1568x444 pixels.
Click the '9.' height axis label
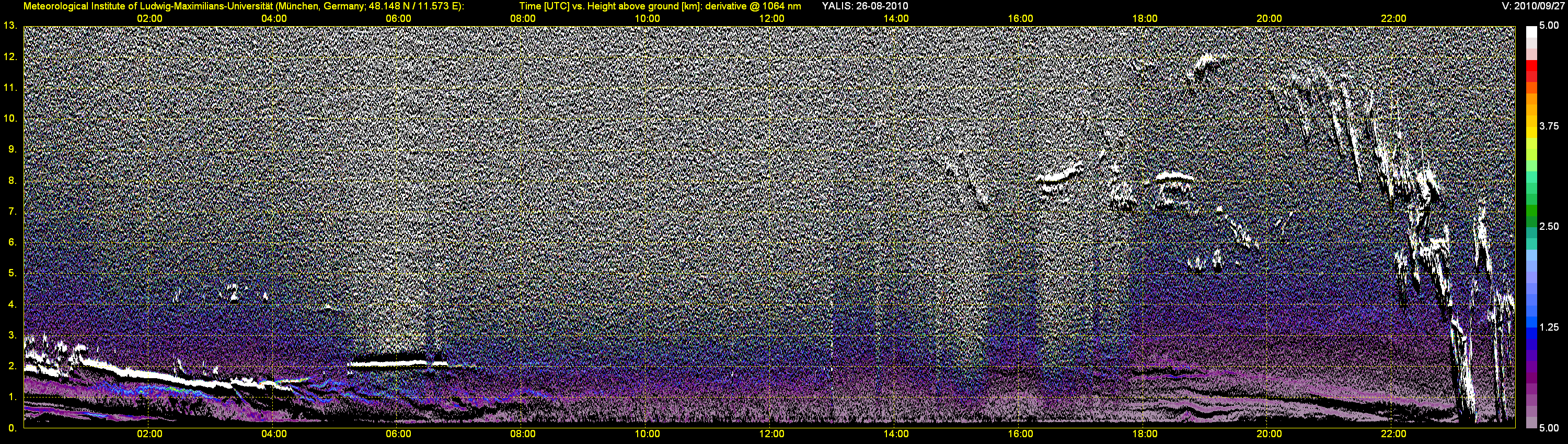(12, 149)
